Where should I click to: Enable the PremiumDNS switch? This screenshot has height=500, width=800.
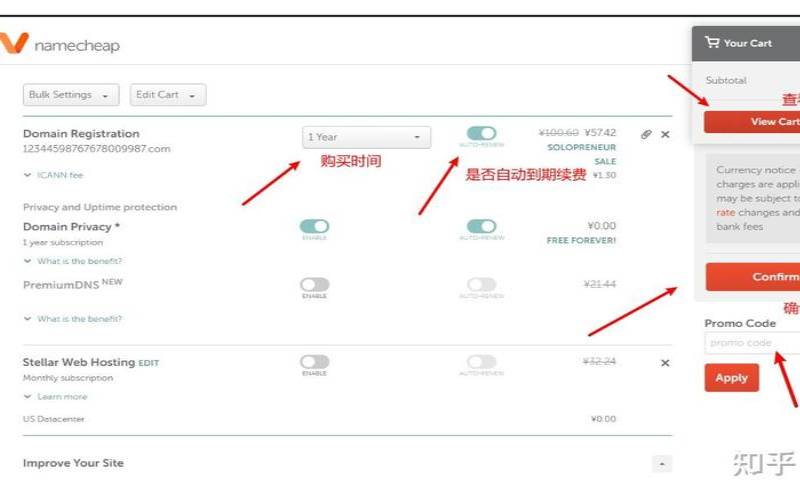point(314,284)
